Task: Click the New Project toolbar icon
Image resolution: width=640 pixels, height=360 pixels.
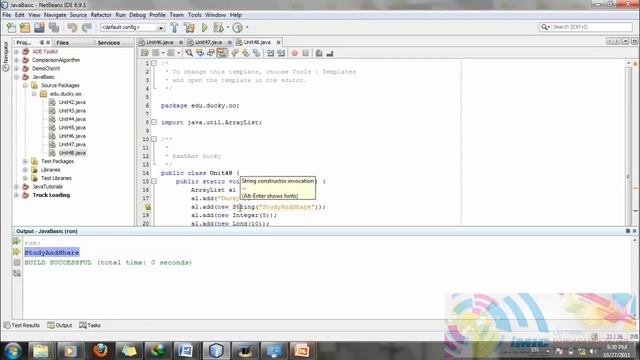Action: pyautogui.click(x=25, y=27)
